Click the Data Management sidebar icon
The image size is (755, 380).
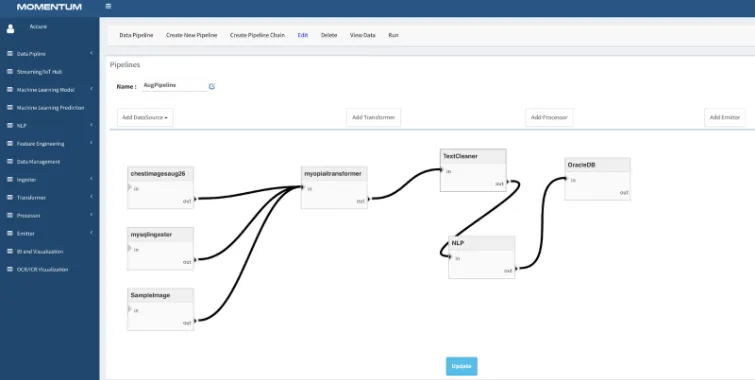click(10, 161)
